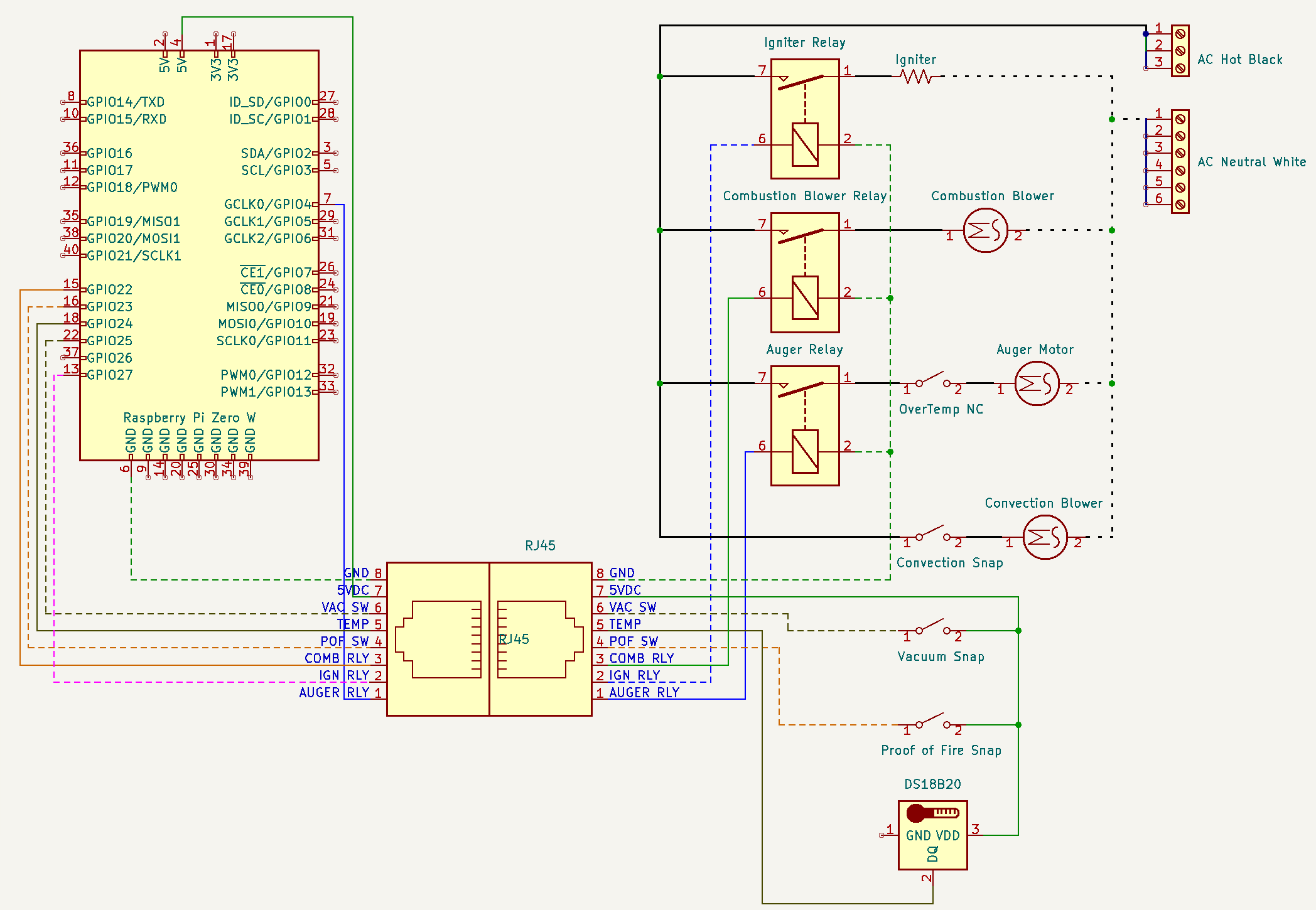Image resolution: width=1316 pixels, height=910 pixels.
Task: Click the 'GPIO23' pin label
Action: tap(110, 307)
